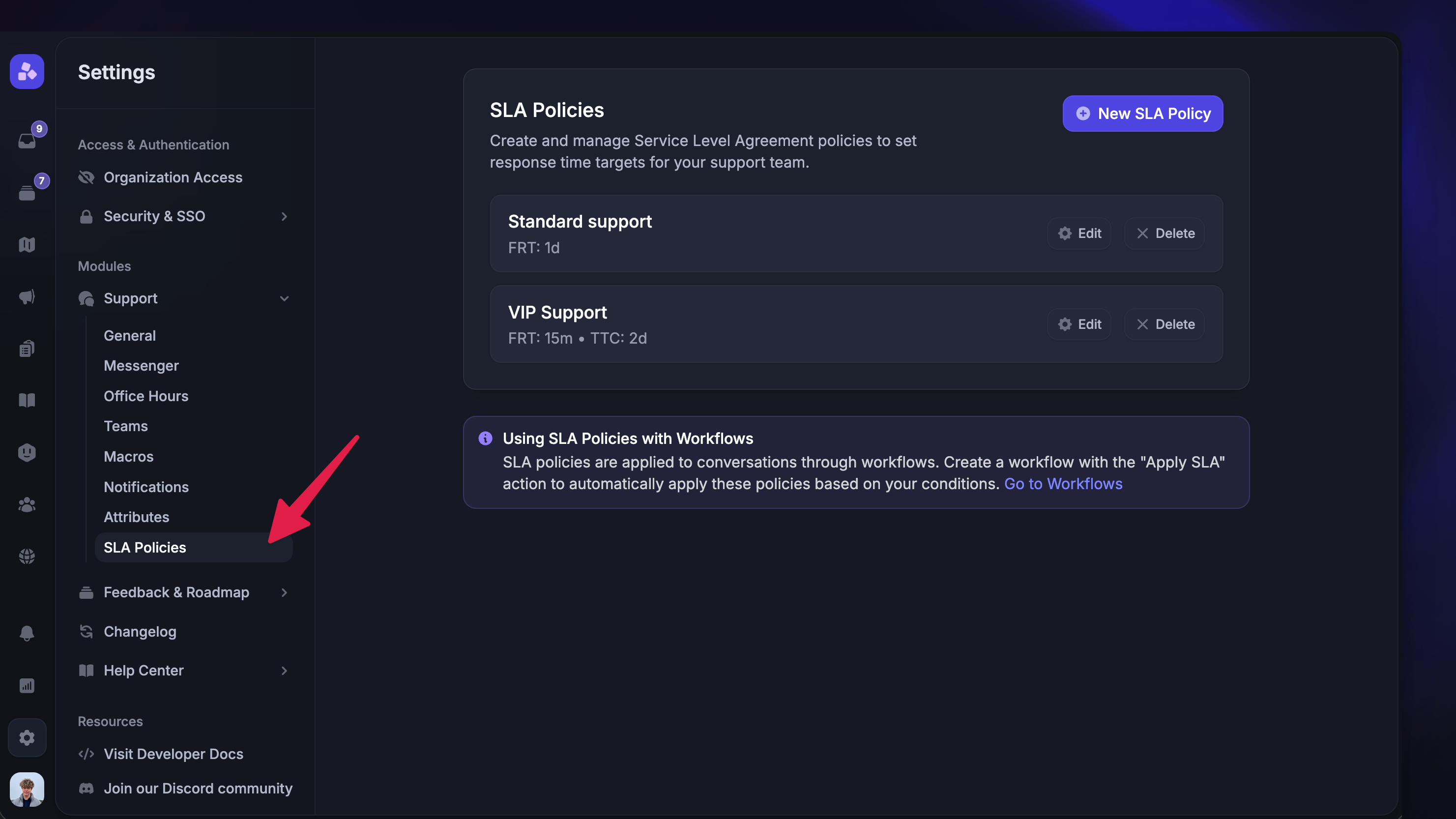Select the knowledge base book icon
Screen dimensions: 1456x819
coord(27,400)
